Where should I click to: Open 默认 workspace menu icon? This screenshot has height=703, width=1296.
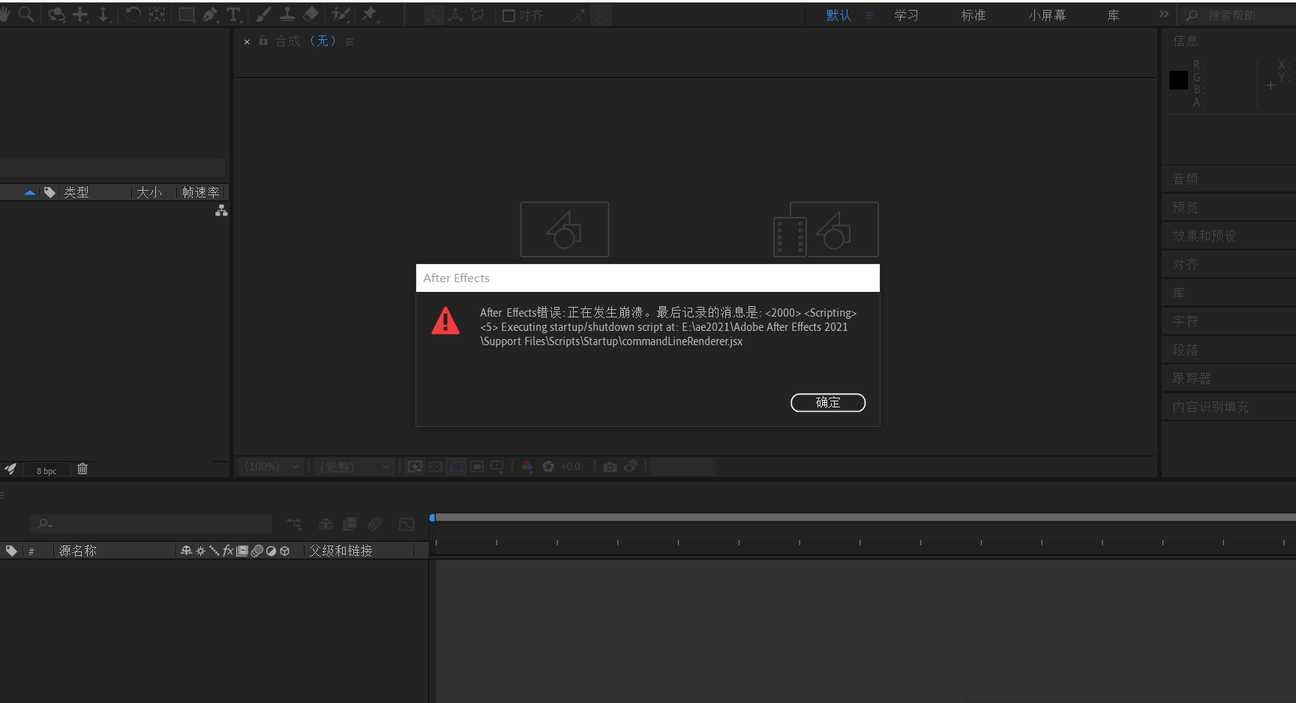(x=869, y=16)
